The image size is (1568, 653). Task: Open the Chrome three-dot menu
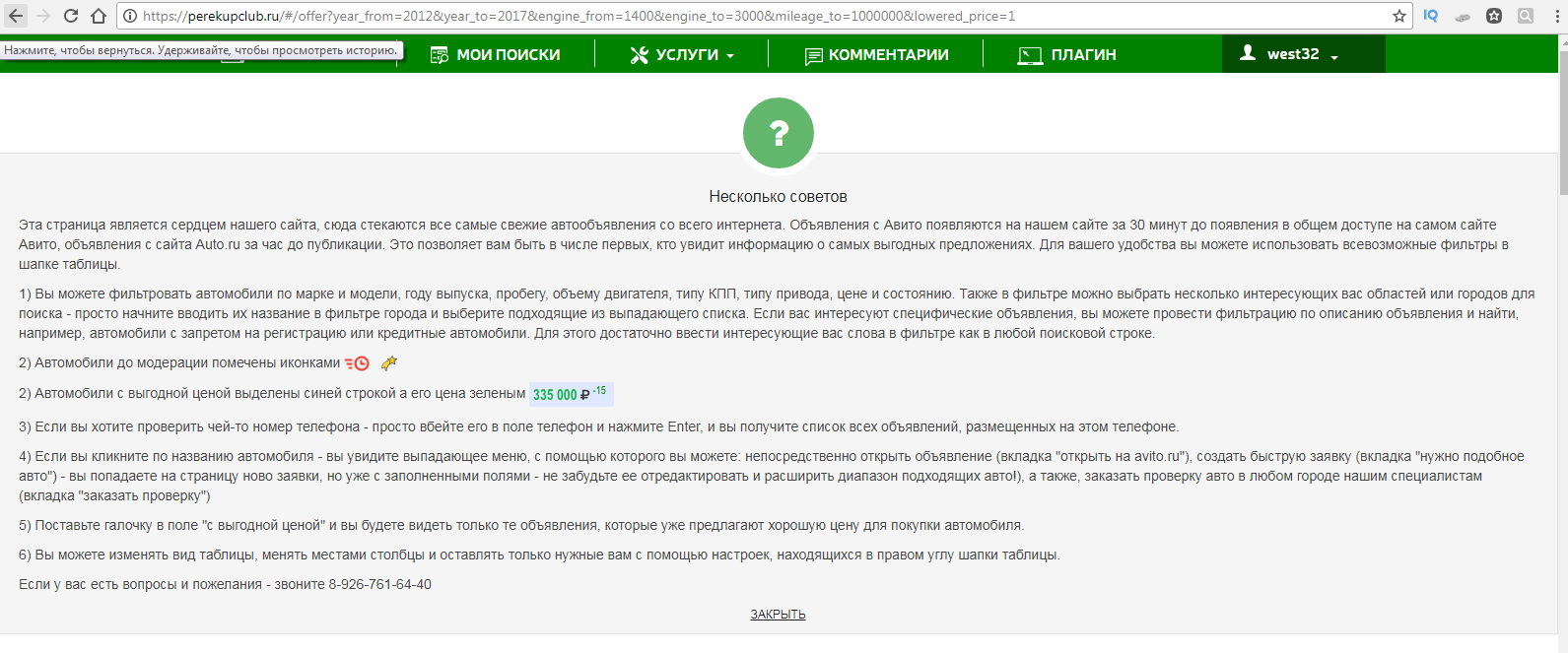1556,16
